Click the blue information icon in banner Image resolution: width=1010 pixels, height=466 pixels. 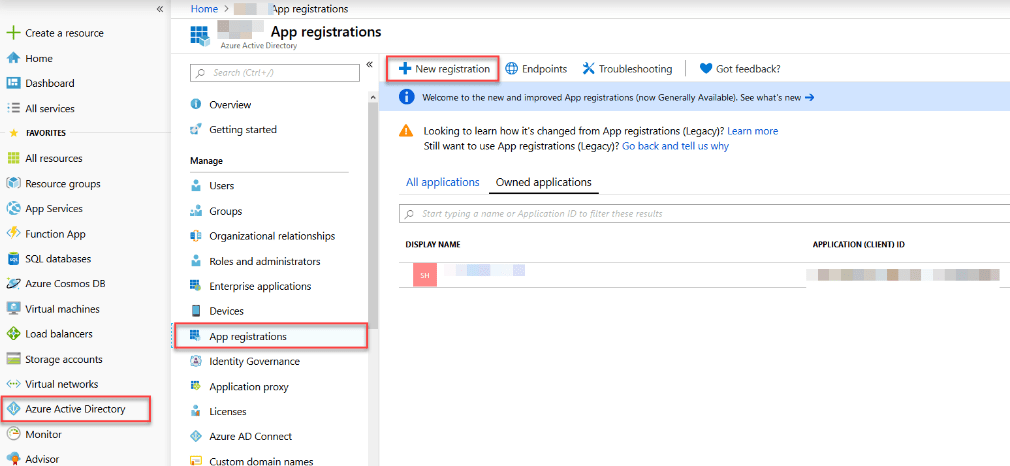pyautogui.click(x=406, y=97)
